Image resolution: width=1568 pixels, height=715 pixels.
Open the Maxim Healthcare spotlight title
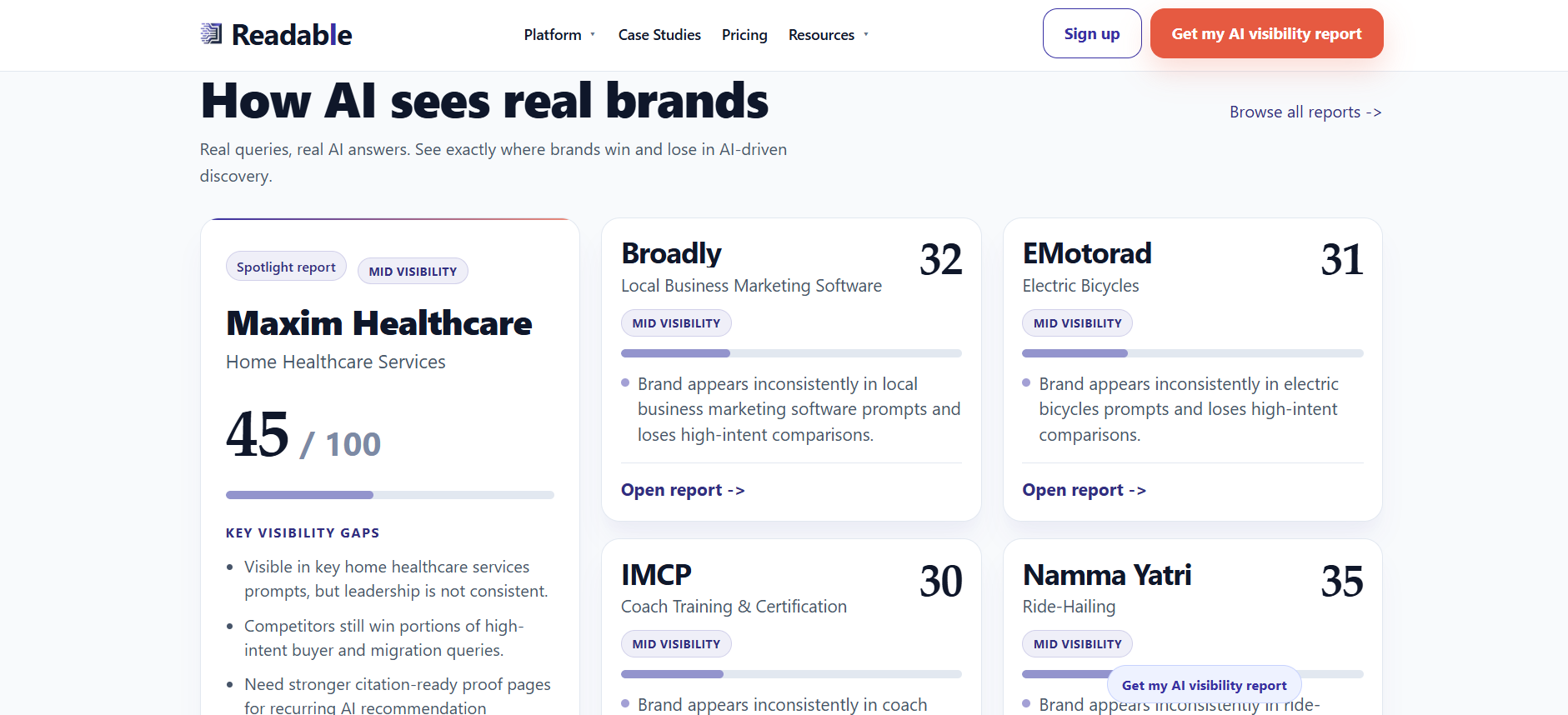[379, 323]
